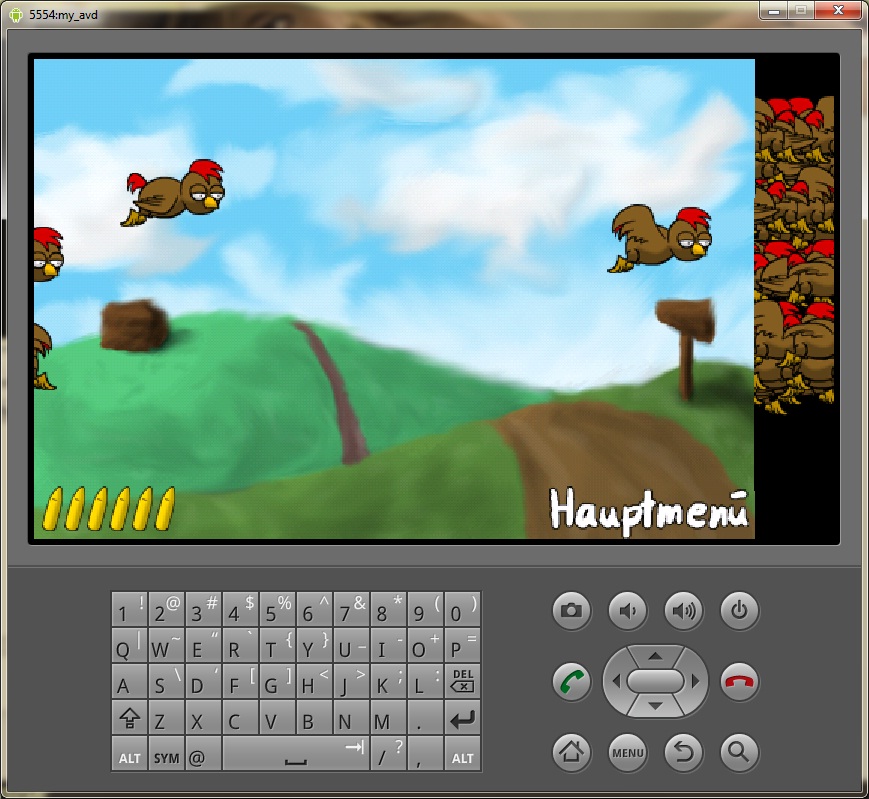This screenshot has width=869, height=799.
Task: Lower volume with the volume down button
Action: coord(627,611)
